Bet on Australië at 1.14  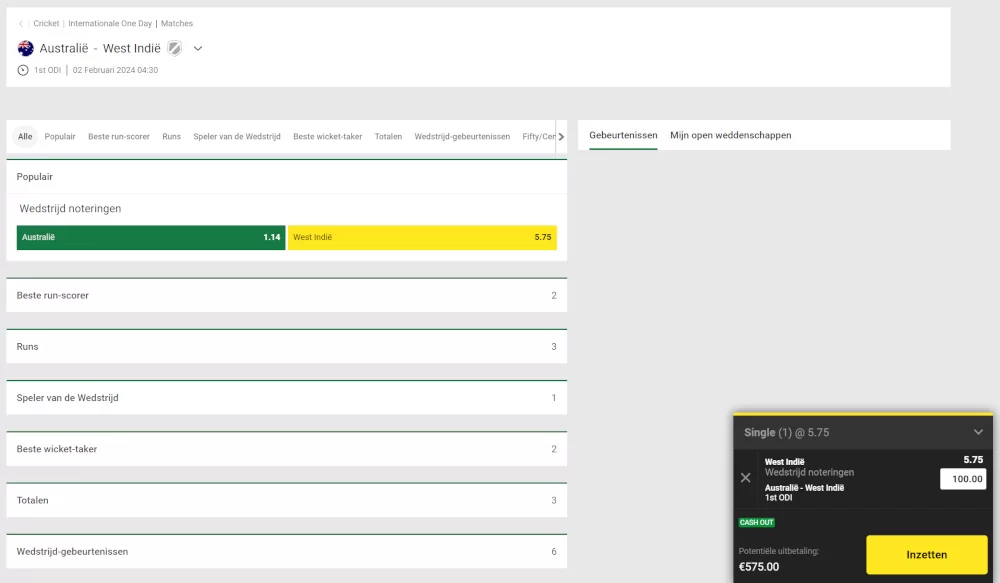pyautogui.click(x=151, y=237)
